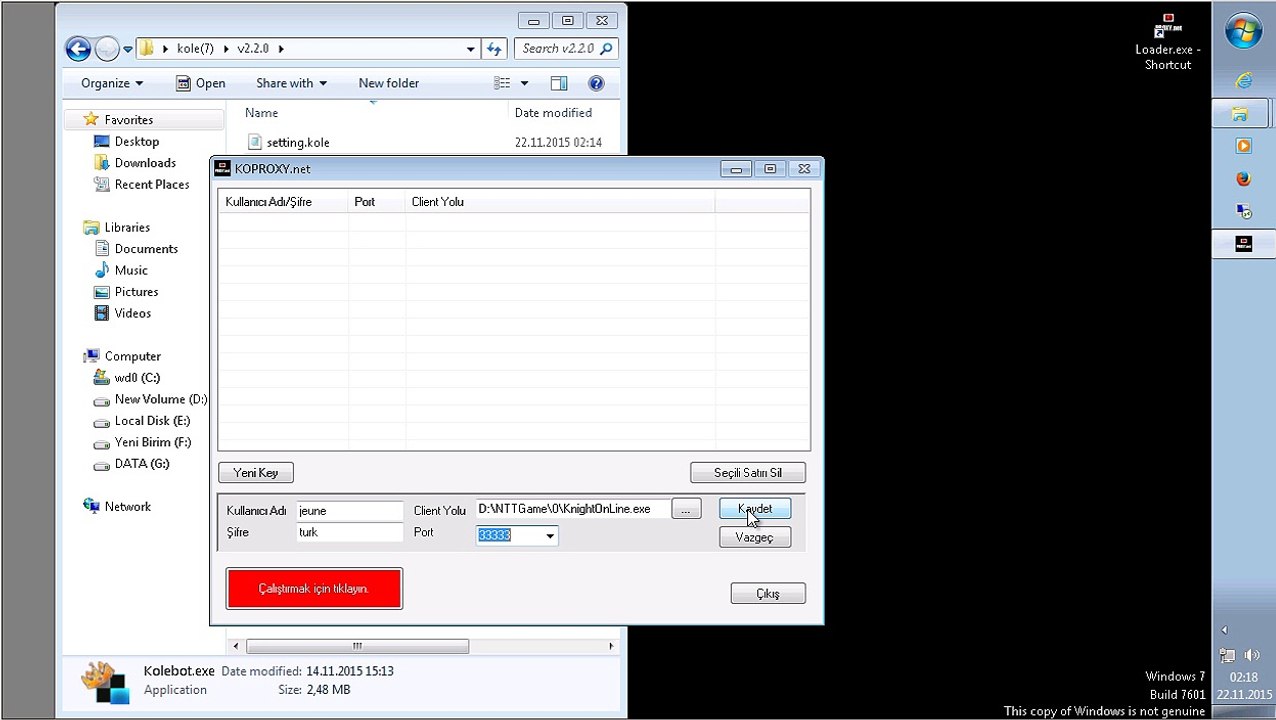Open Documents library
The image size is (1276, 720).
[146, 249]
